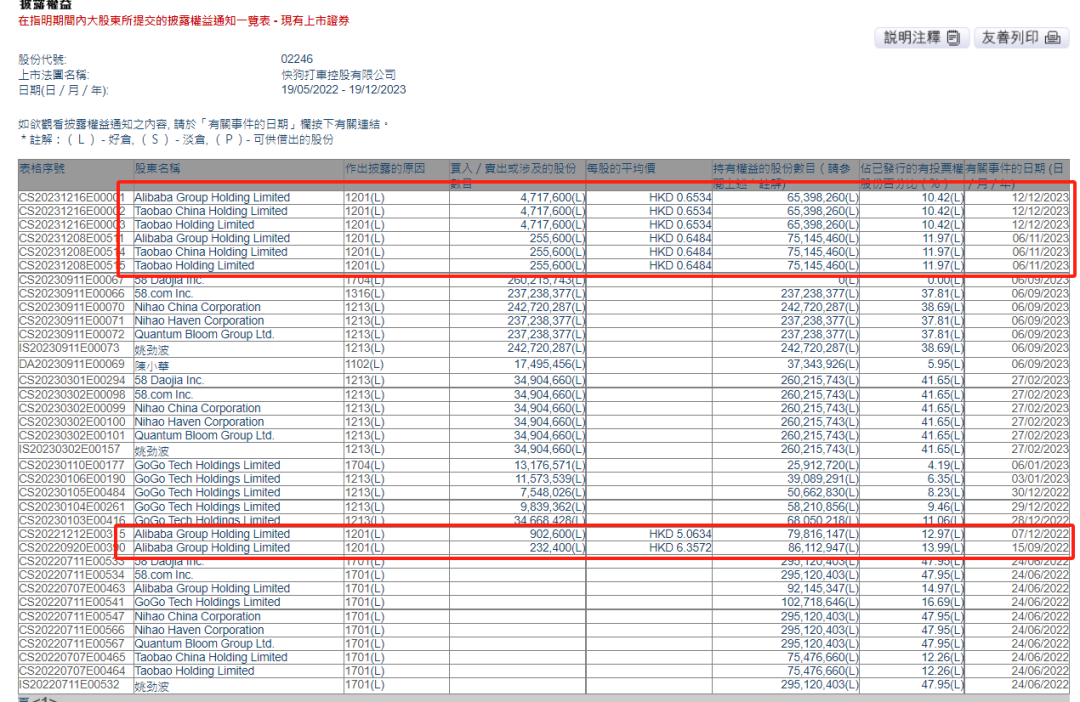Click the 說明注釋 button

click(x=922, y=38)
